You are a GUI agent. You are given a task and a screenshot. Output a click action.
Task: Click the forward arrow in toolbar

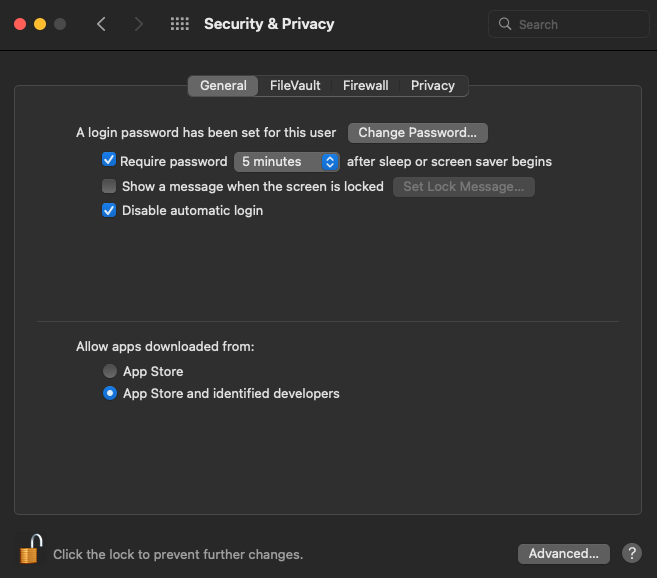coord(138,24)
